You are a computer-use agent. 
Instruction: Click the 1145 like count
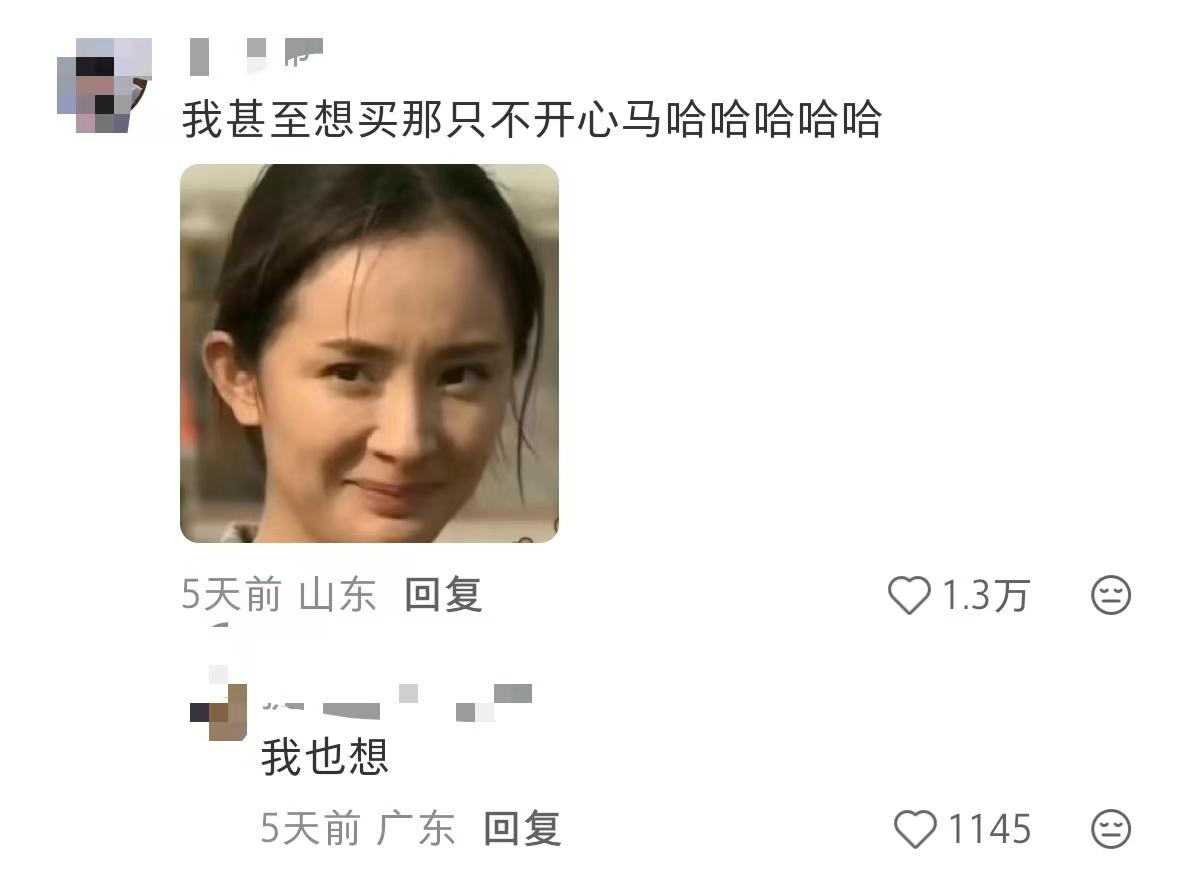989,829
